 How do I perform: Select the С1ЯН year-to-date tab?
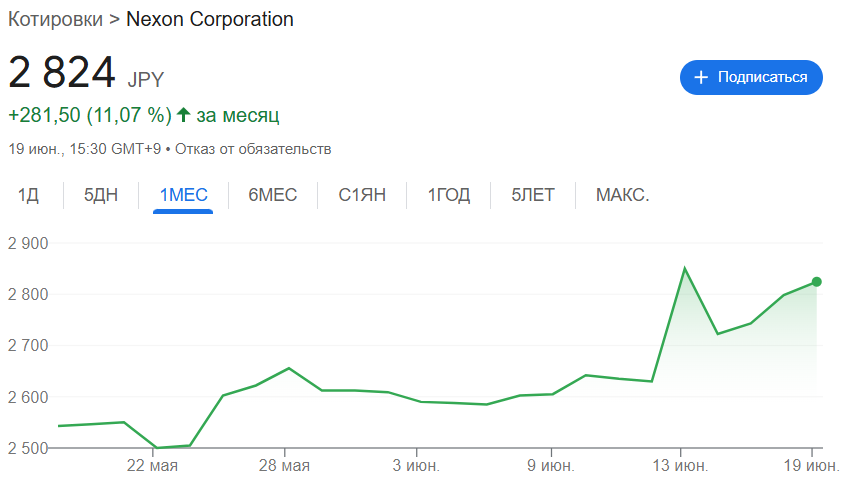(362, 195)
